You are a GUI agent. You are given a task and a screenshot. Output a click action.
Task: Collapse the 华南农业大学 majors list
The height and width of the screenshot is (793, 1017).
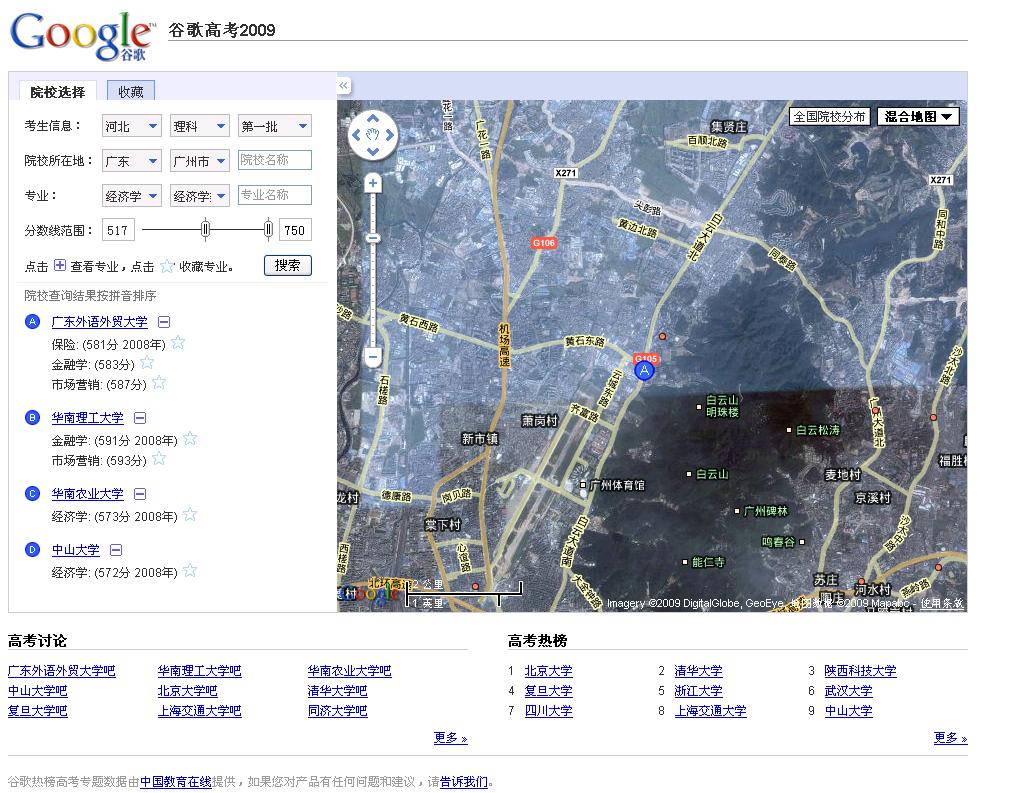140,494
